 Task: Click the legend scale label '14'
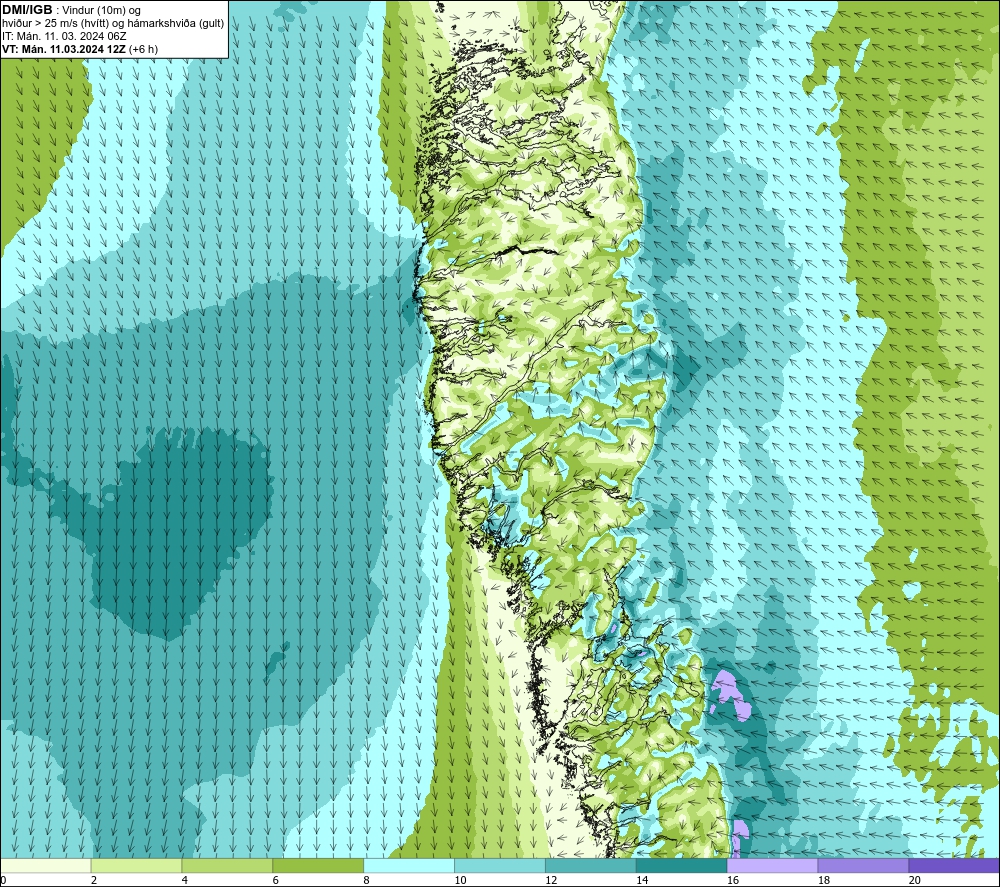pyautogui.click(x=642, y=880)
